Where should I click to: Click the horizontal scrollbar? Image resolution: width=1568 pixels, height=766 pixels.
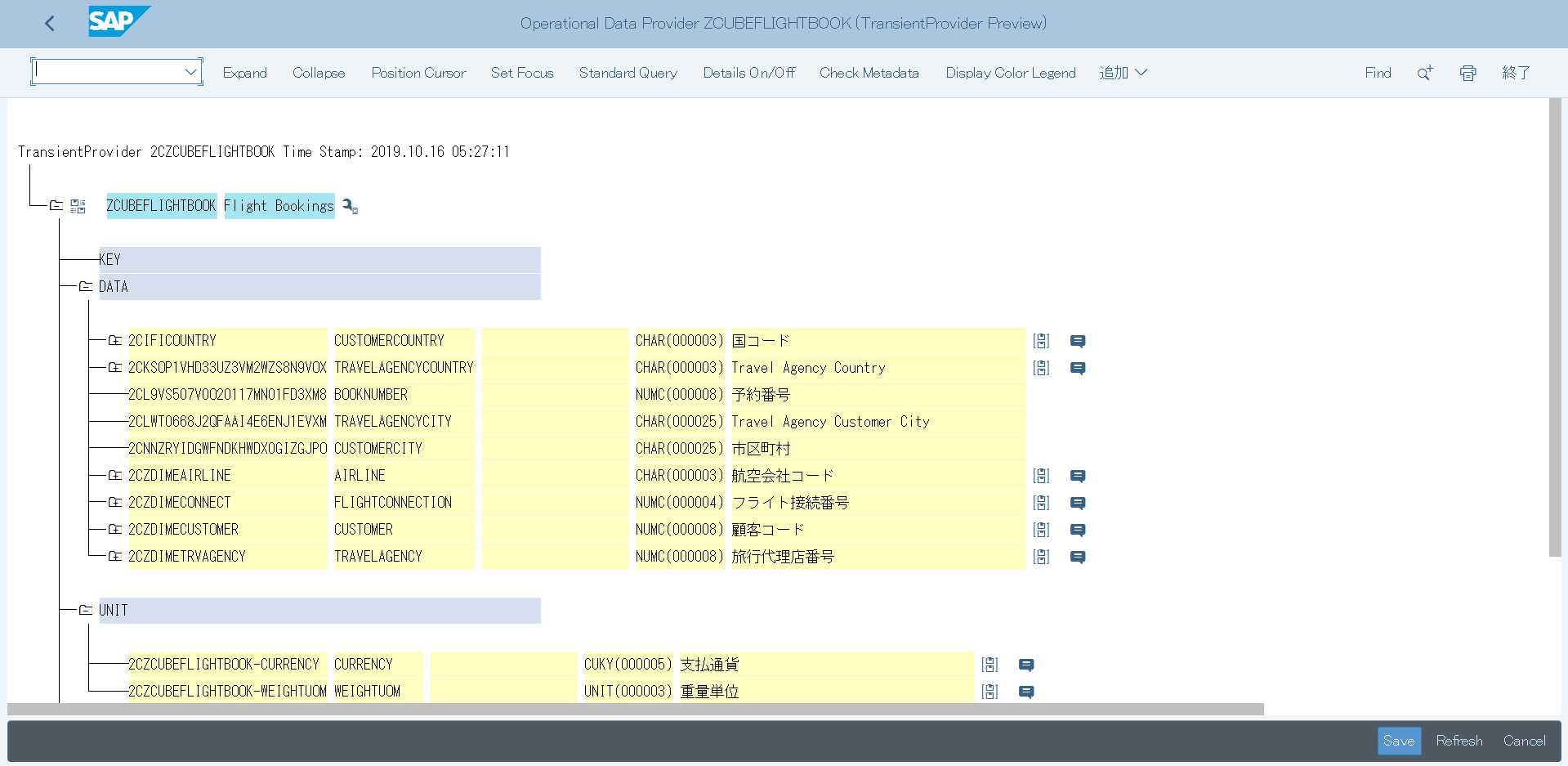coord(636,709)
